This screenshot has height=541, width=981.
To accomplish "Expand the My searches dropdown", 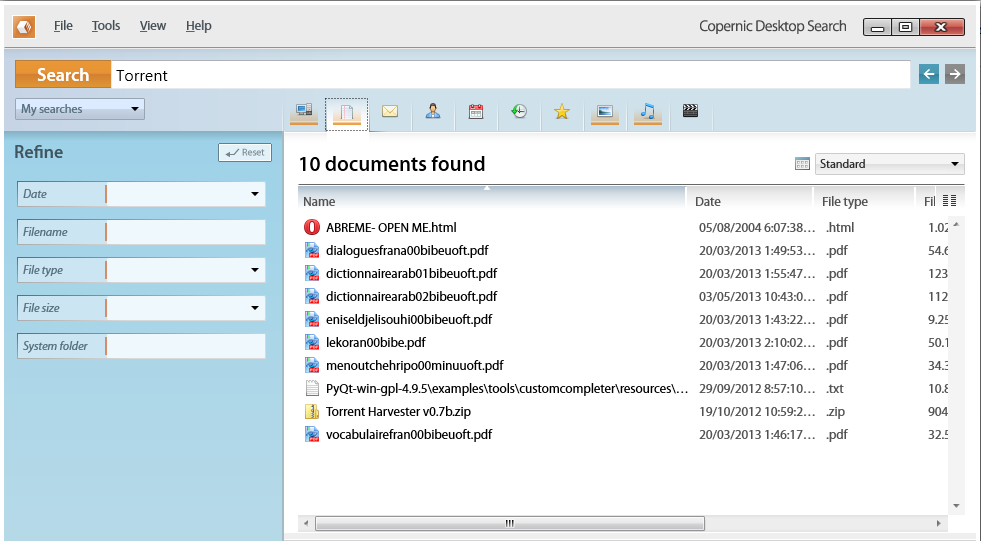I will (x=79, y=109).
